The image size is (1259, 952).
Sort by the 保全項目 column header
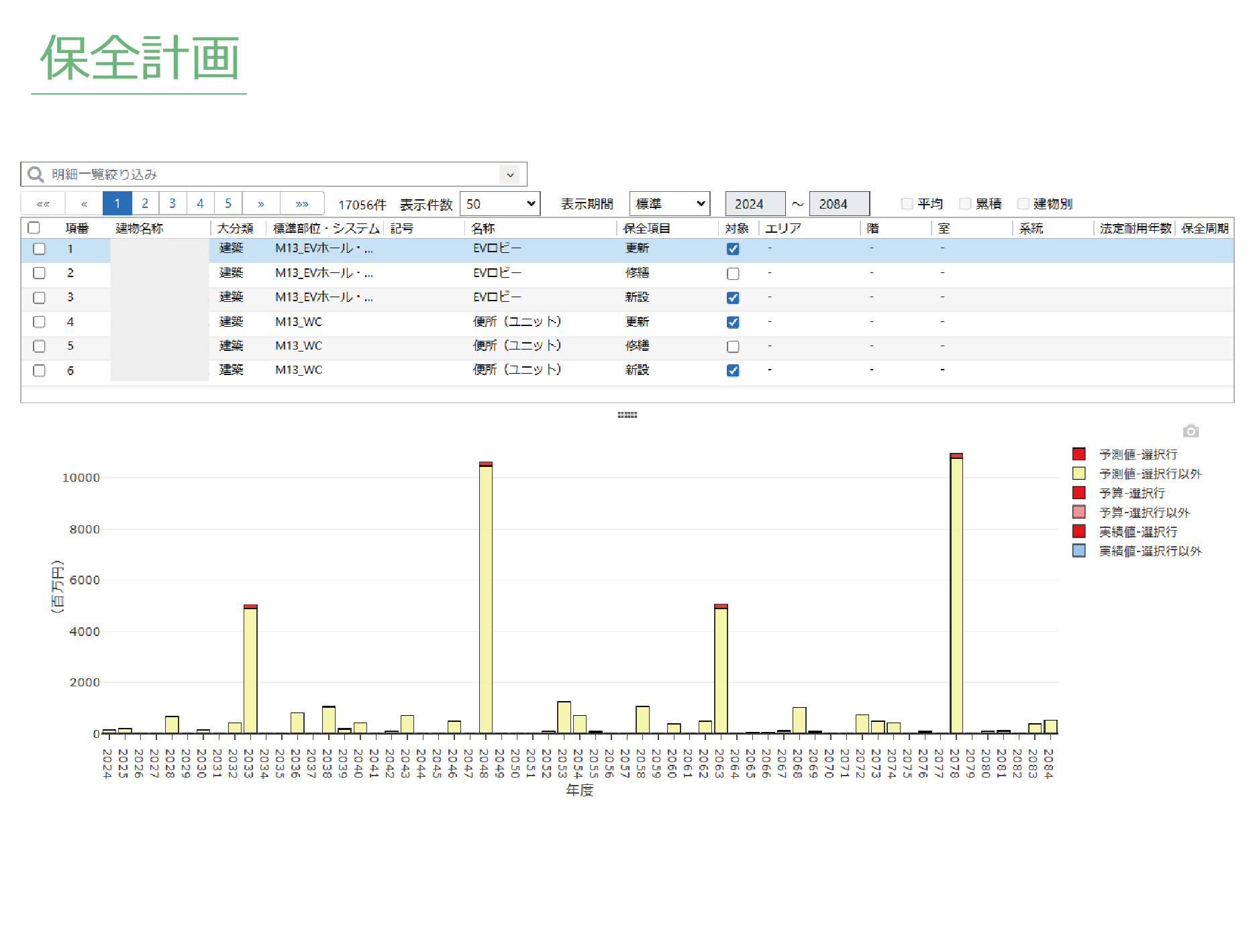pyautogui.click(x=646, y=229)
